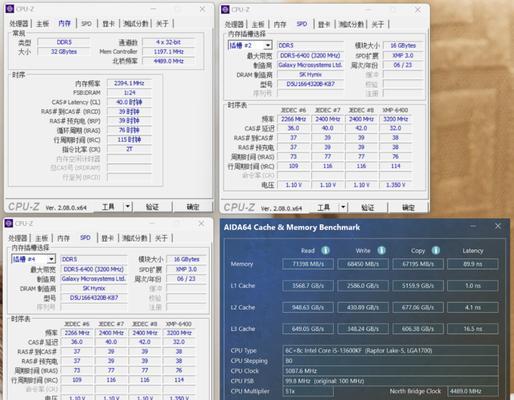The image size is (514, 400).
Task: Click the 确定 button in the slot #2 window
Action: (x=408, y=207)
